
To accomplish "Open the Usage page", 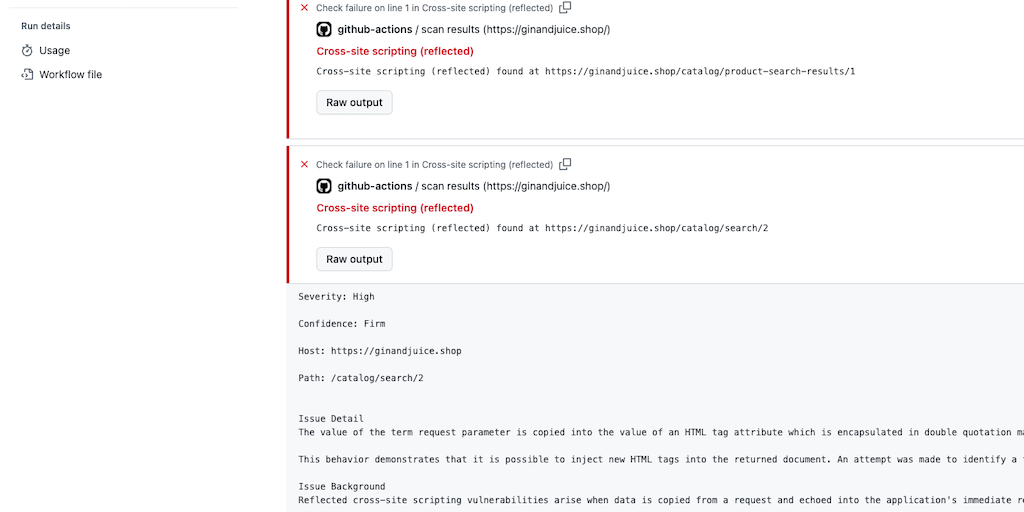I will tap(54, 50).
